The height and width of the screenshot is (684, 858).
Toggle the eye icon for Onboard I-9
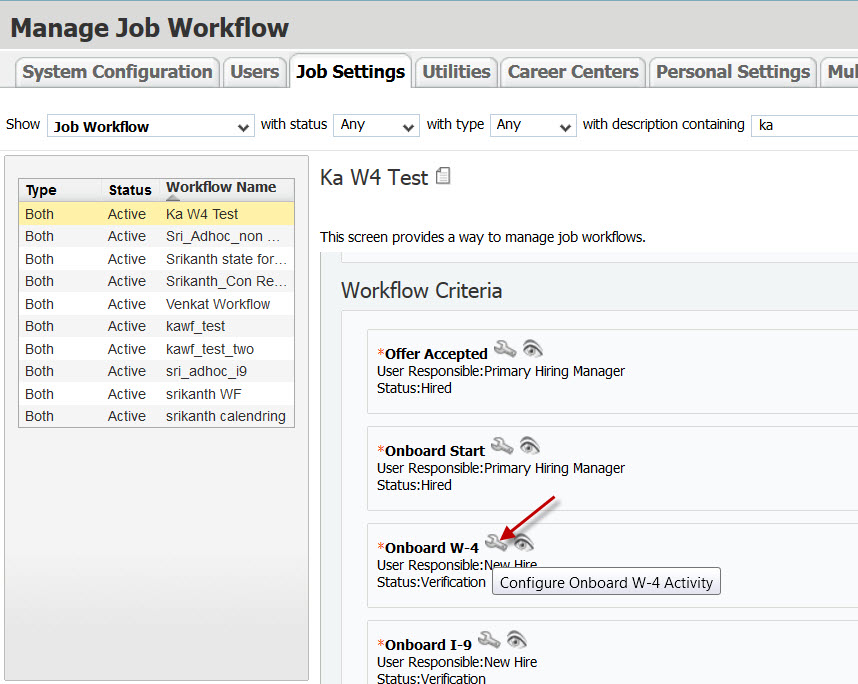516,640
